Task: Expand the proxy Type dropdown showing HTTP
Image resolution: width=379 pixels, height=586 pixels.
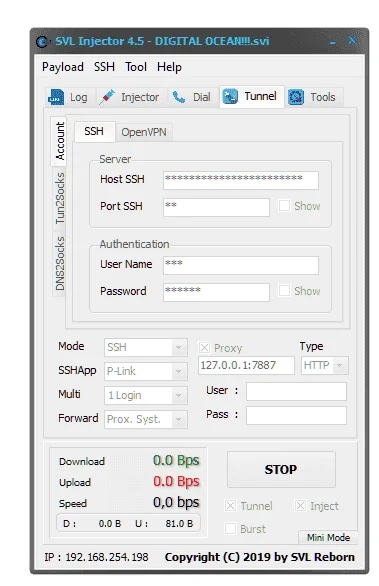Action: pos(324,365)
